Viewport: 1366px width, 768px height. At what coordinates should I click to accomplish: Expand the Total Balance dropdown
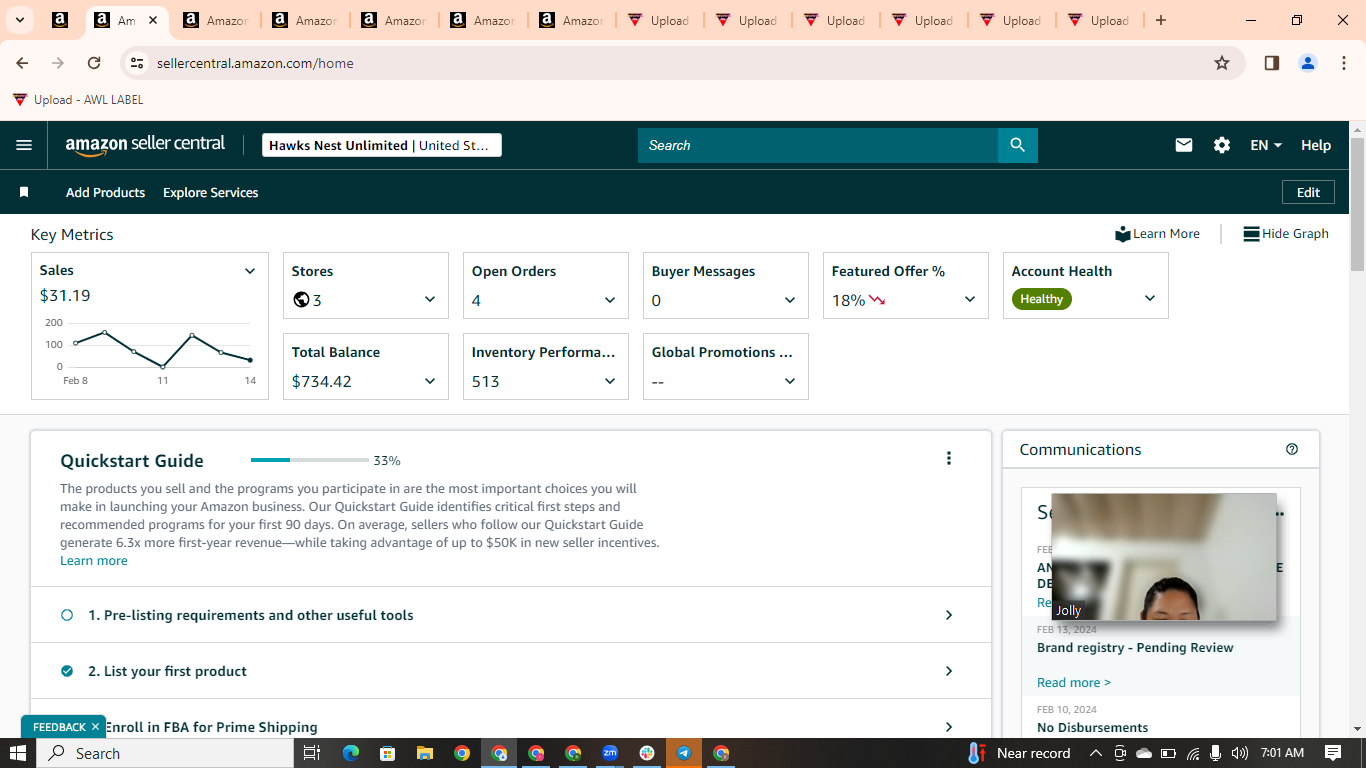click(x=430, y=381)
